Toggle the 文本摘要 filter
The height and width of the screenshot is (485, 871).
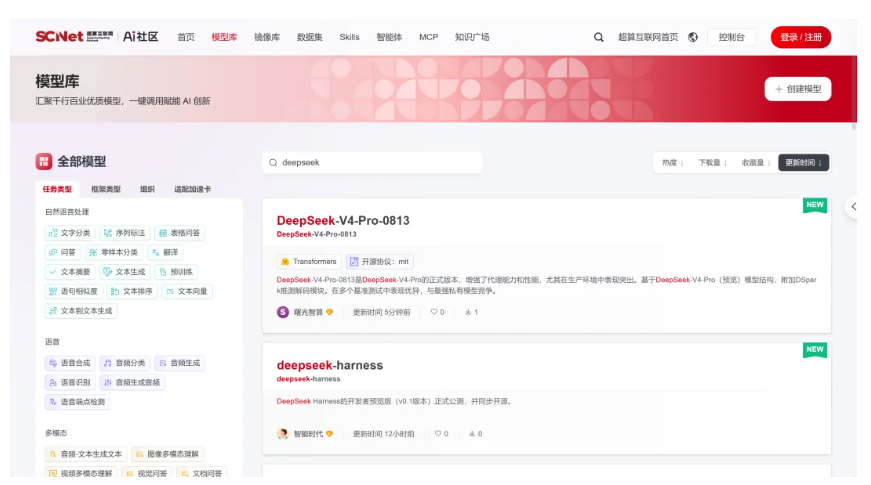pos(70,272)
